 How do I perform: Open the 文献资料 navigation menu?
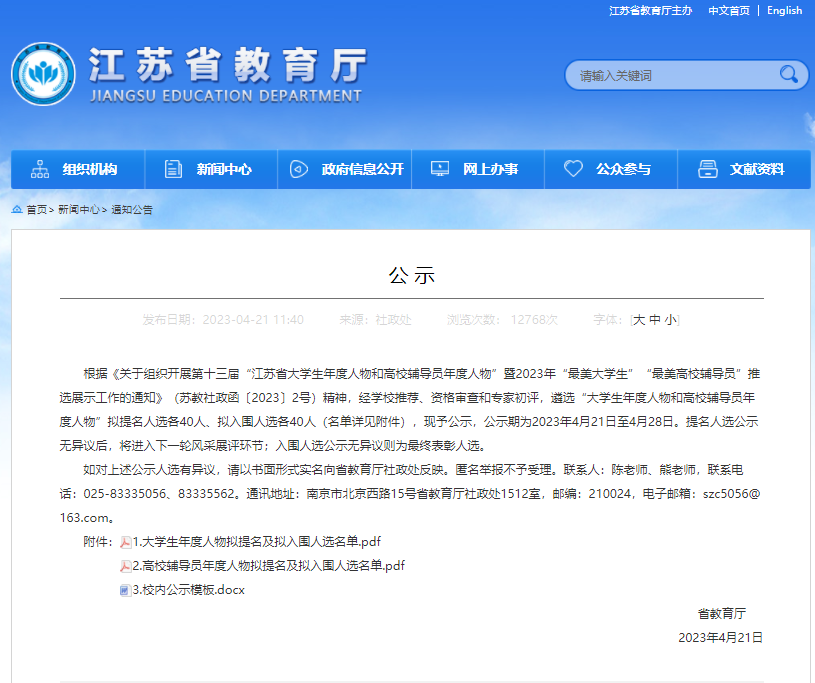(756, 169)
